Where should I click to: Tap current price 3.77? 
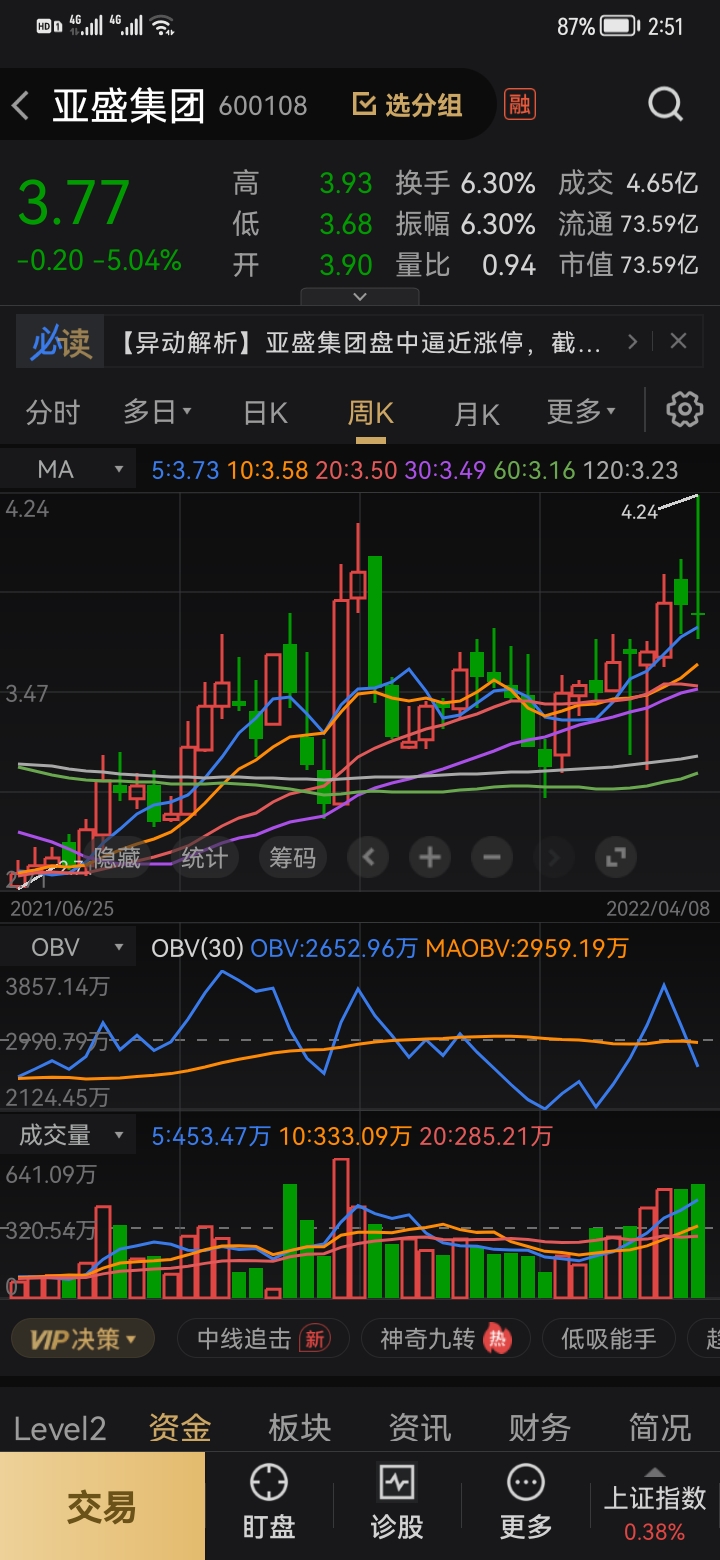[74, 204]
